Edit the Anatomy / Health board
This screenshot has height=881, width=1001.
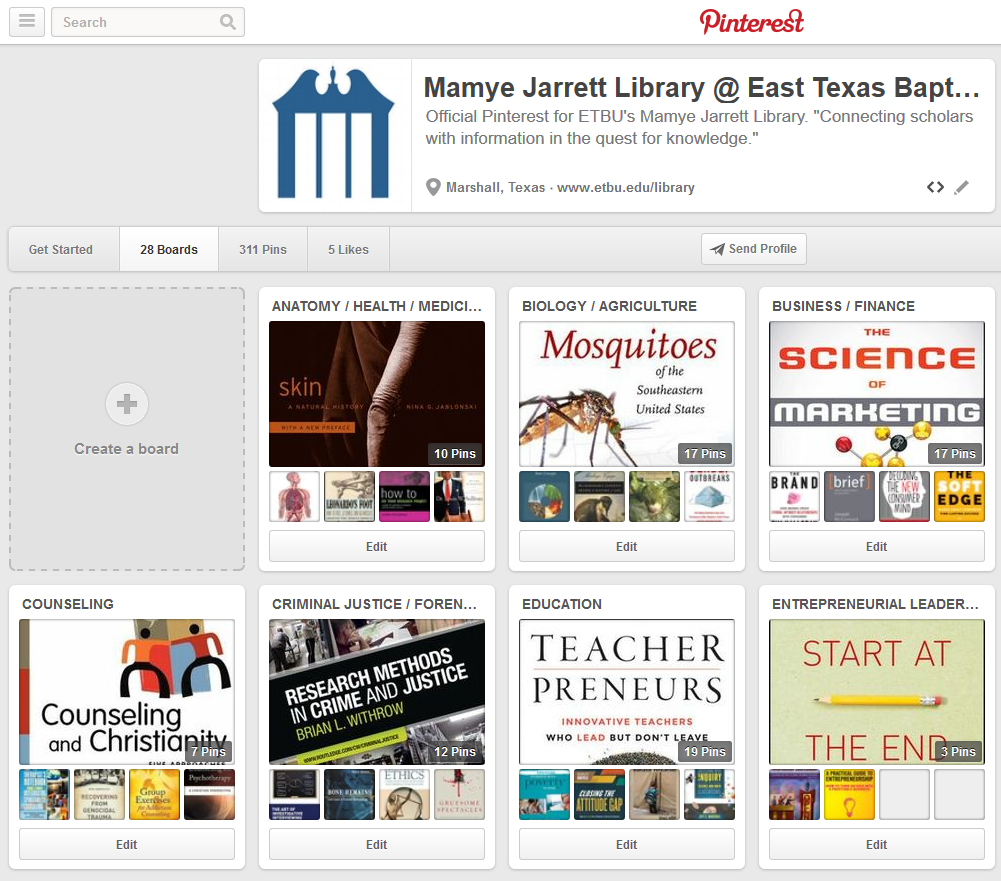tap(377, 546)
